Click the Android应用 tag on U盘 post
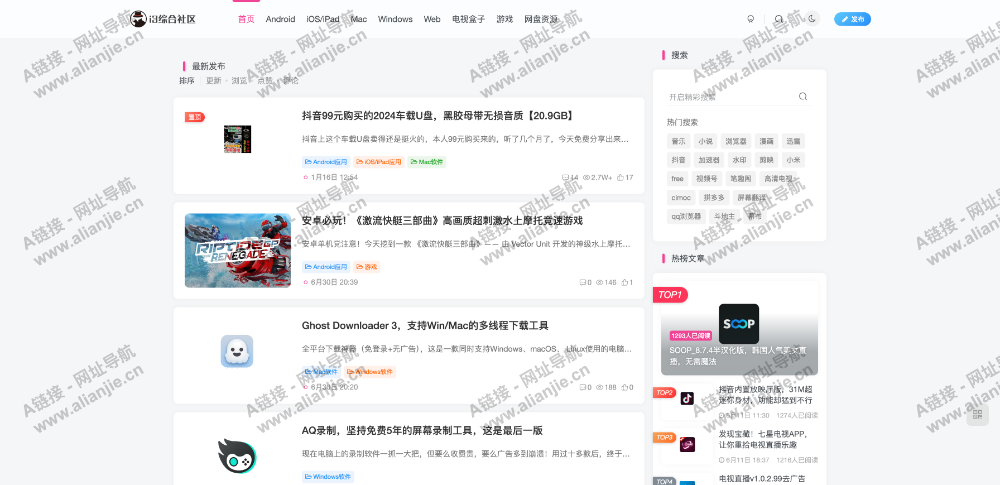The image size is (1000, 485). pyautogui.click(x=326, y=162)
